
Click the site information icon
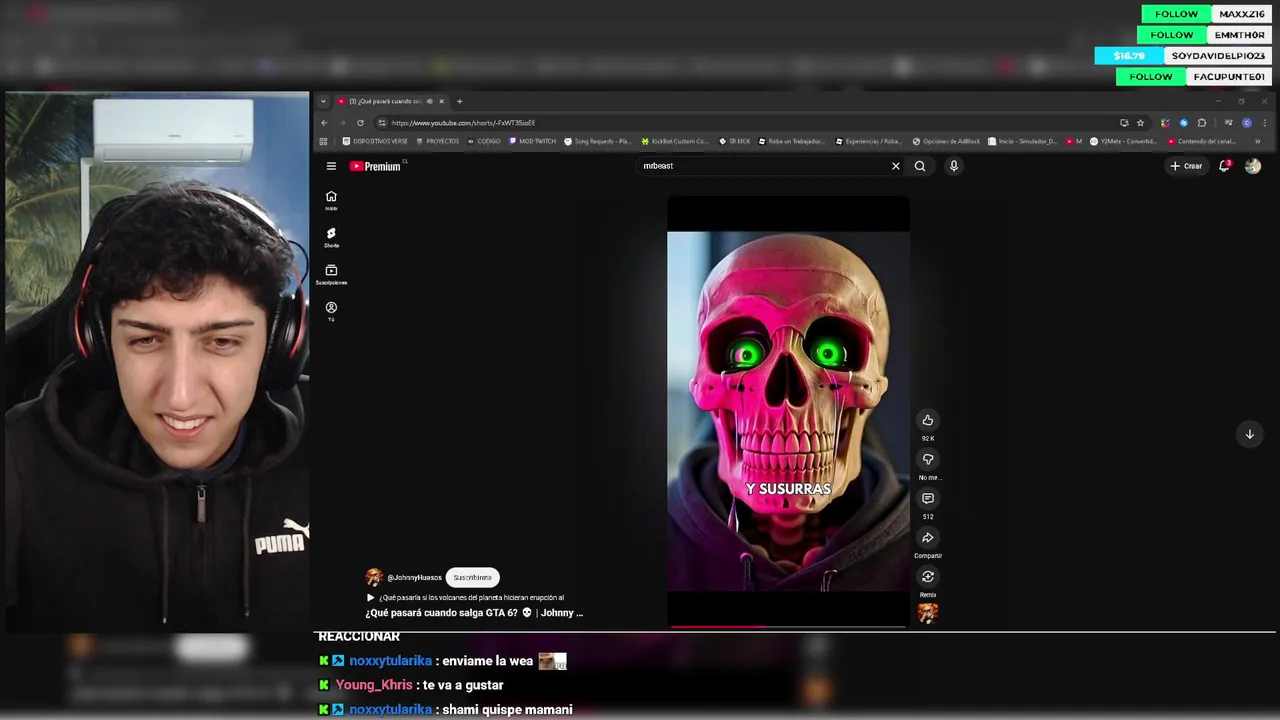(382, 123)
